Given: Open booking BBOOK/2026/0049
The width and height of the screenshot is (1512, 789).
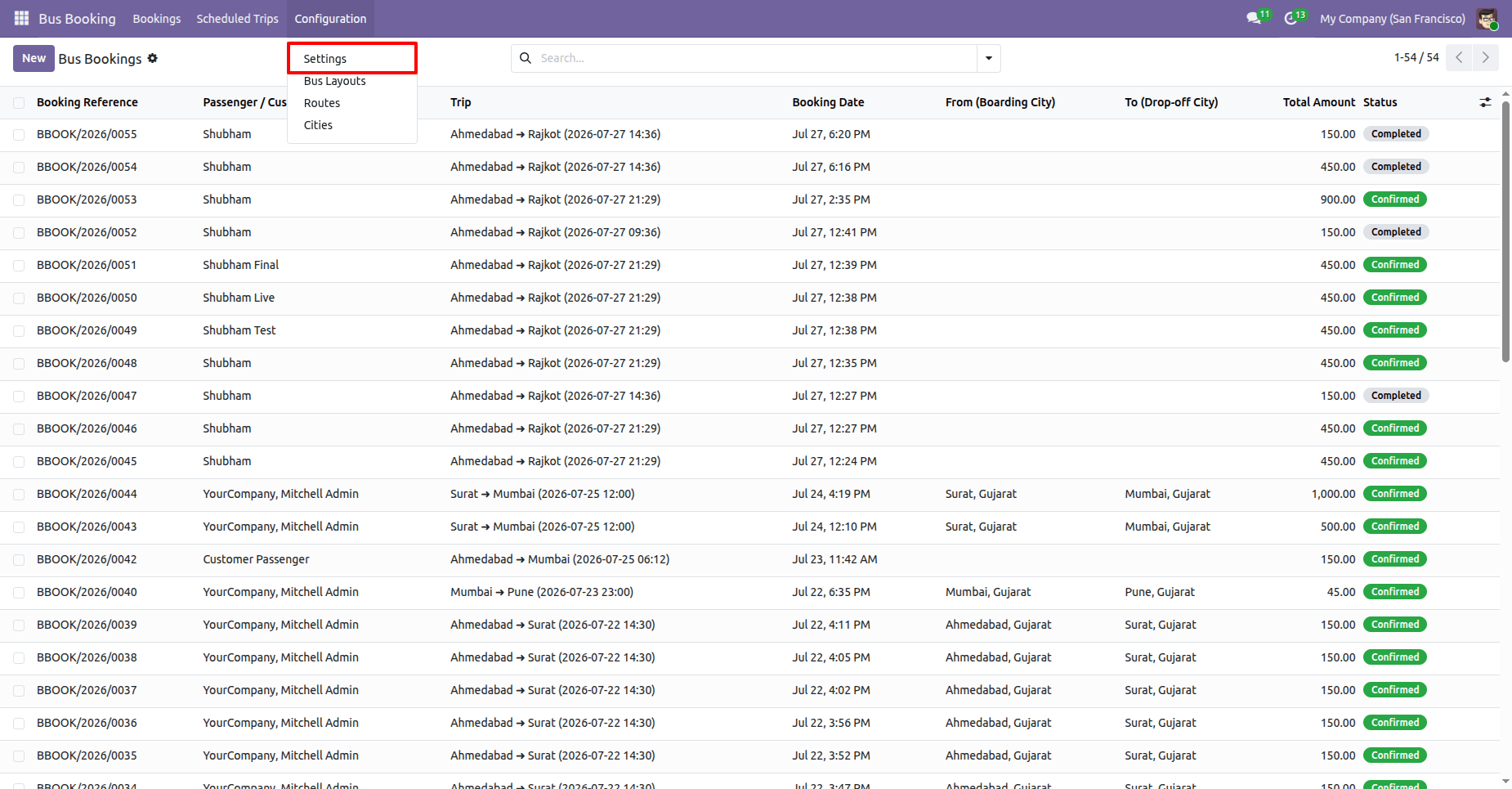Looking at the screenshot, I should tap(87, 330).
